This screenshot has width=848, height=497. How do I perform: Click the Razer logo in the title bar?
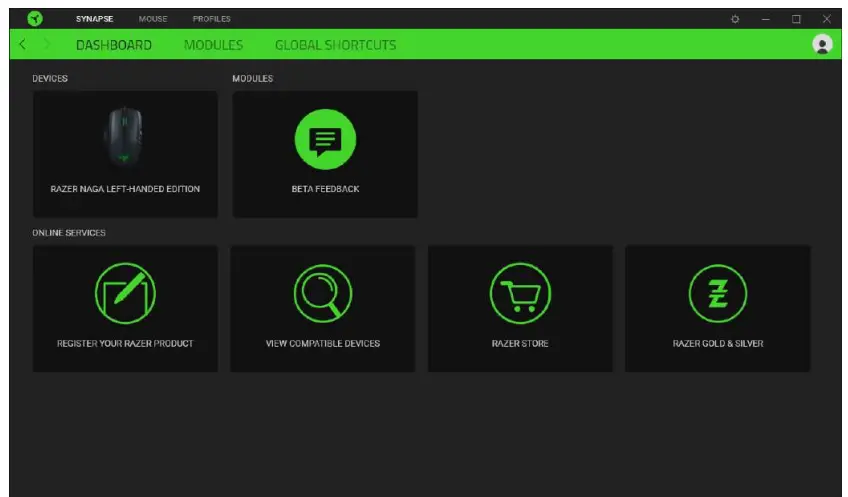[34, 18]
